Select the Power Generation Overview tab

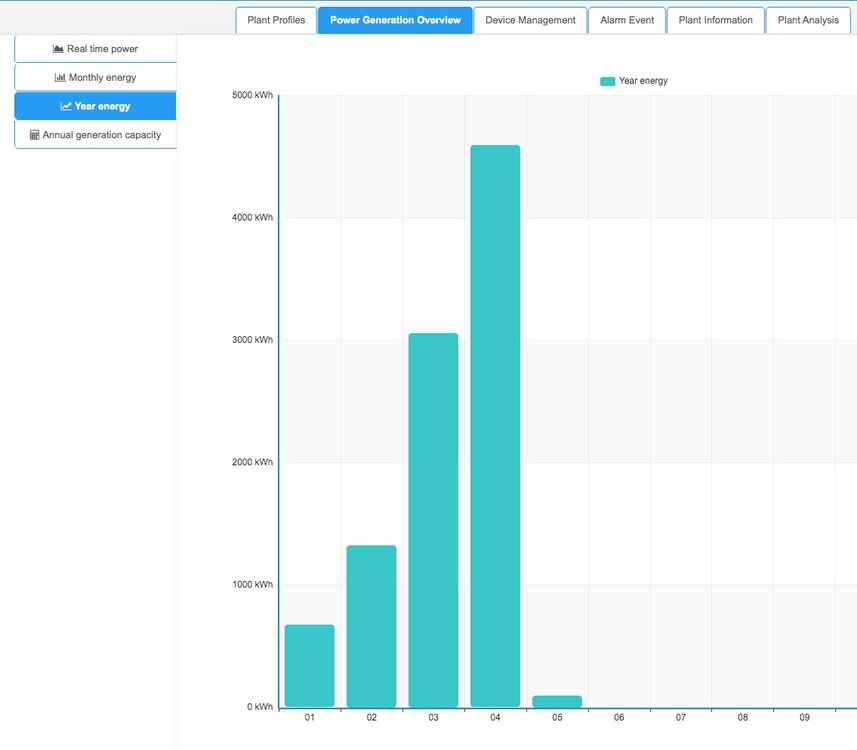pyautogui.click(x=395, y=20)
